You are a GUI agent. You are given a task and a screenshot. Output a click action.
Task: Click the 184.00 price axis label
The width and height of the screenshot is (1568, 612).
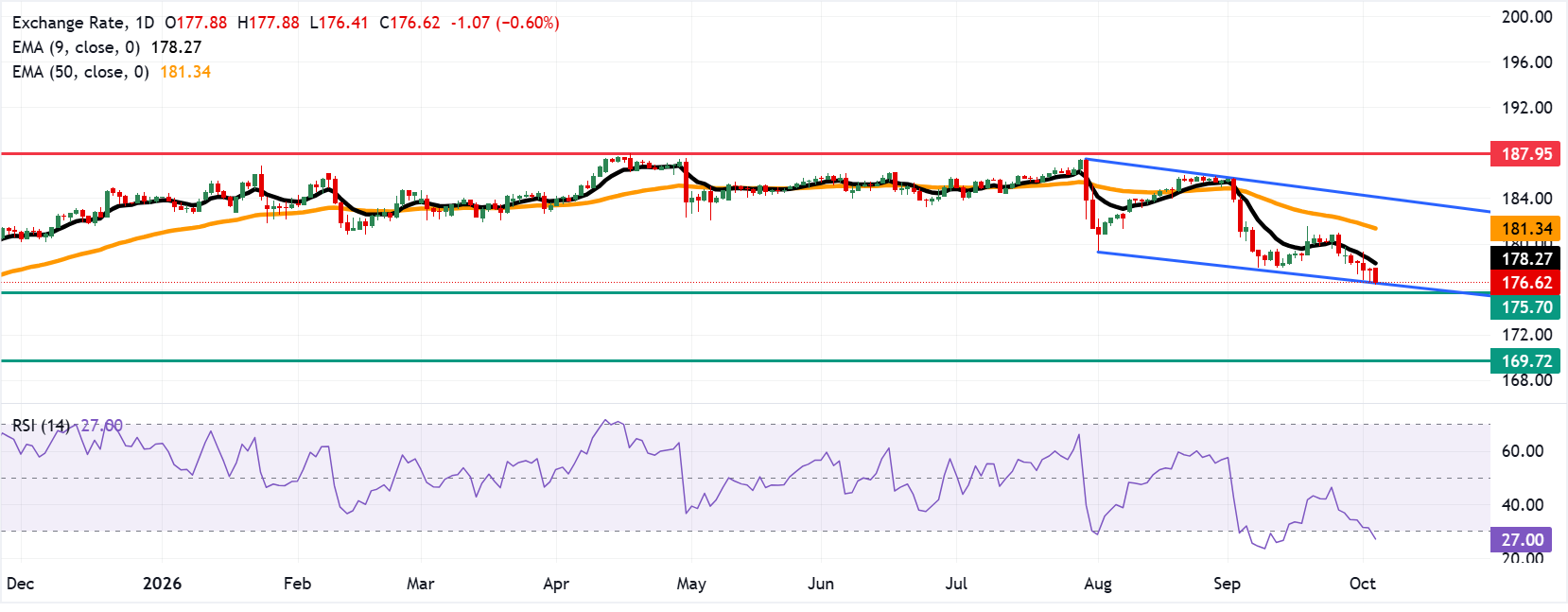[x=1527, y=199]
